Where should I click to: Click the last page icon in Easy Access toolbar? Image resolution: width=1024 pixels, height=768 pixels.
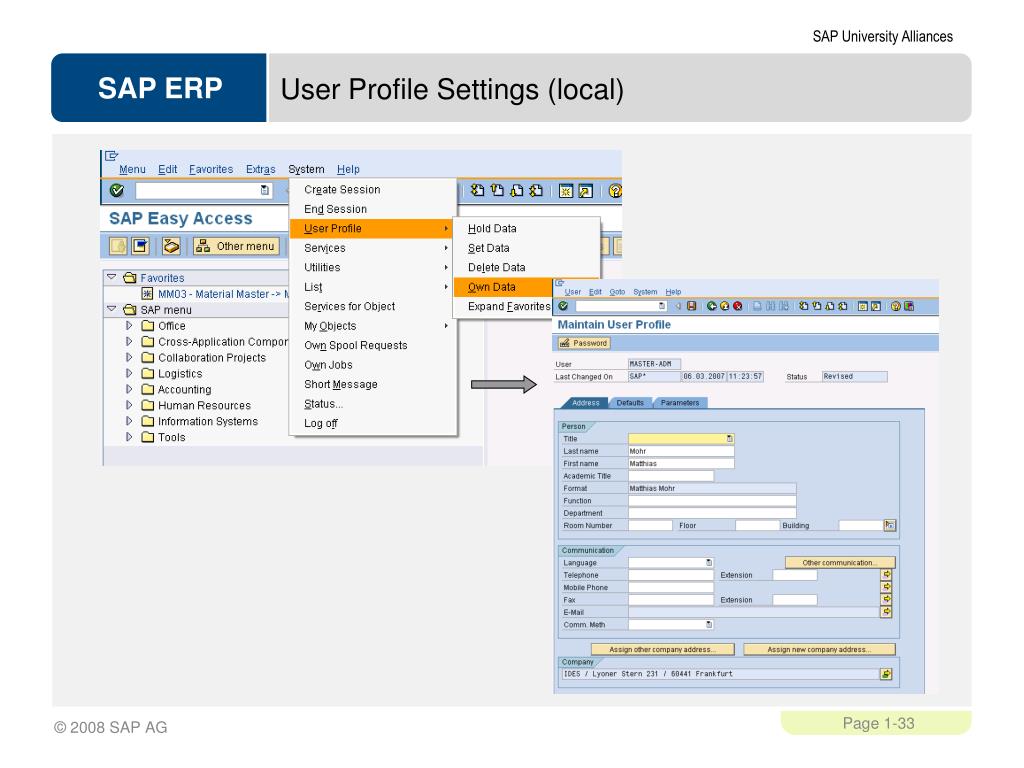[x=536, y=190]
